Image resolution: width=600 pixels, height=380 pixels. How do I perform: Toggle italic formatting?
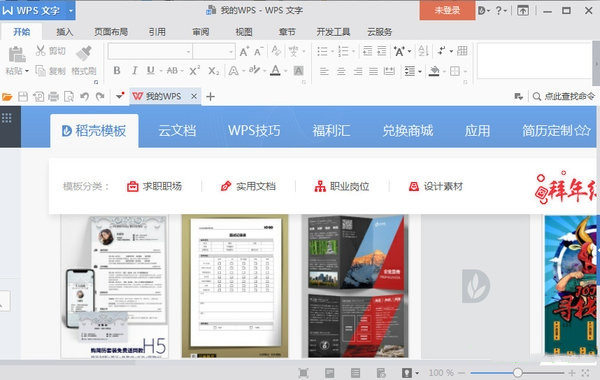(134, 70)
